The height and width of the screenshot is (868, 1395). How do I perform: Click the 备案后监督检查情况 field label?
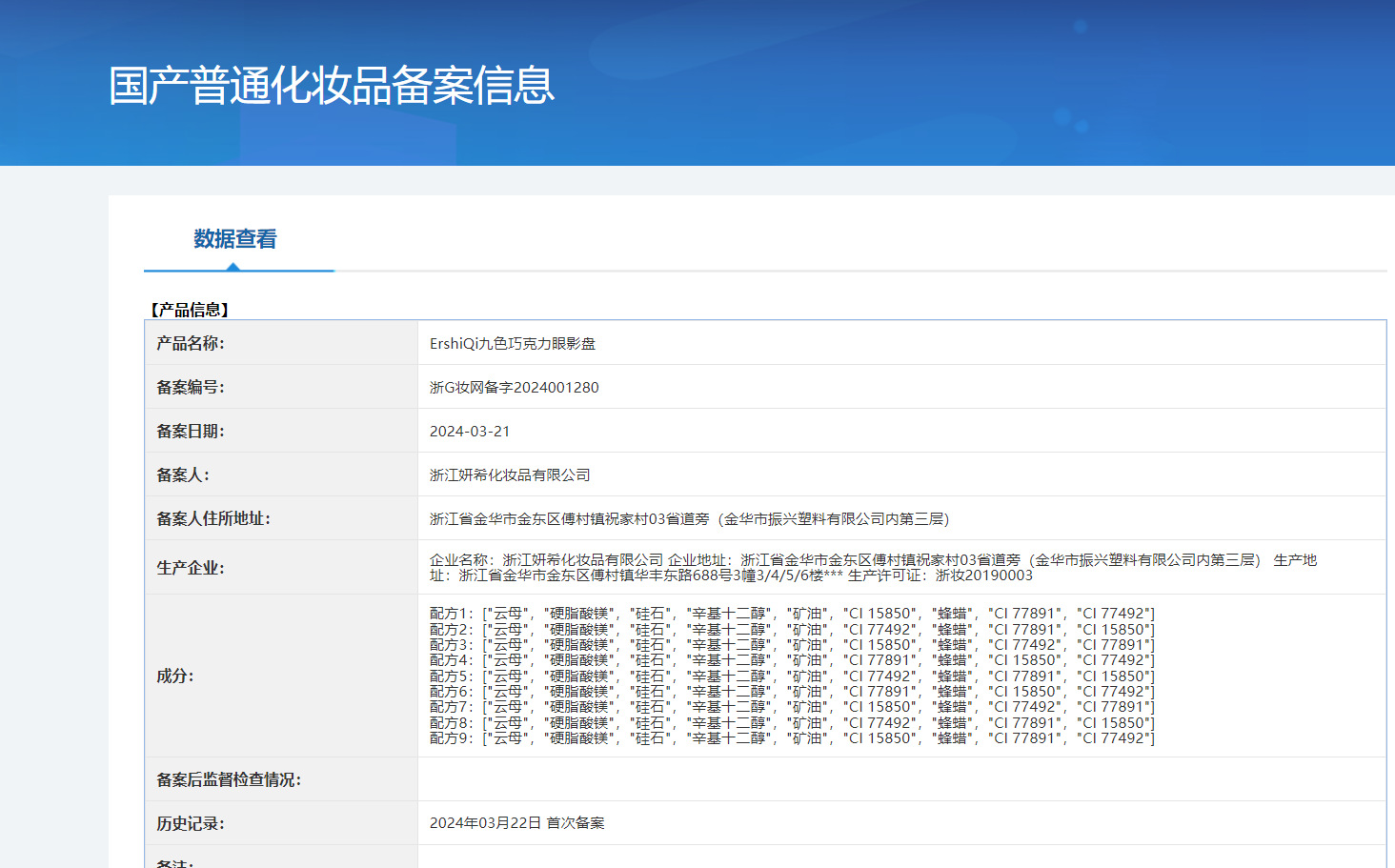229,779
